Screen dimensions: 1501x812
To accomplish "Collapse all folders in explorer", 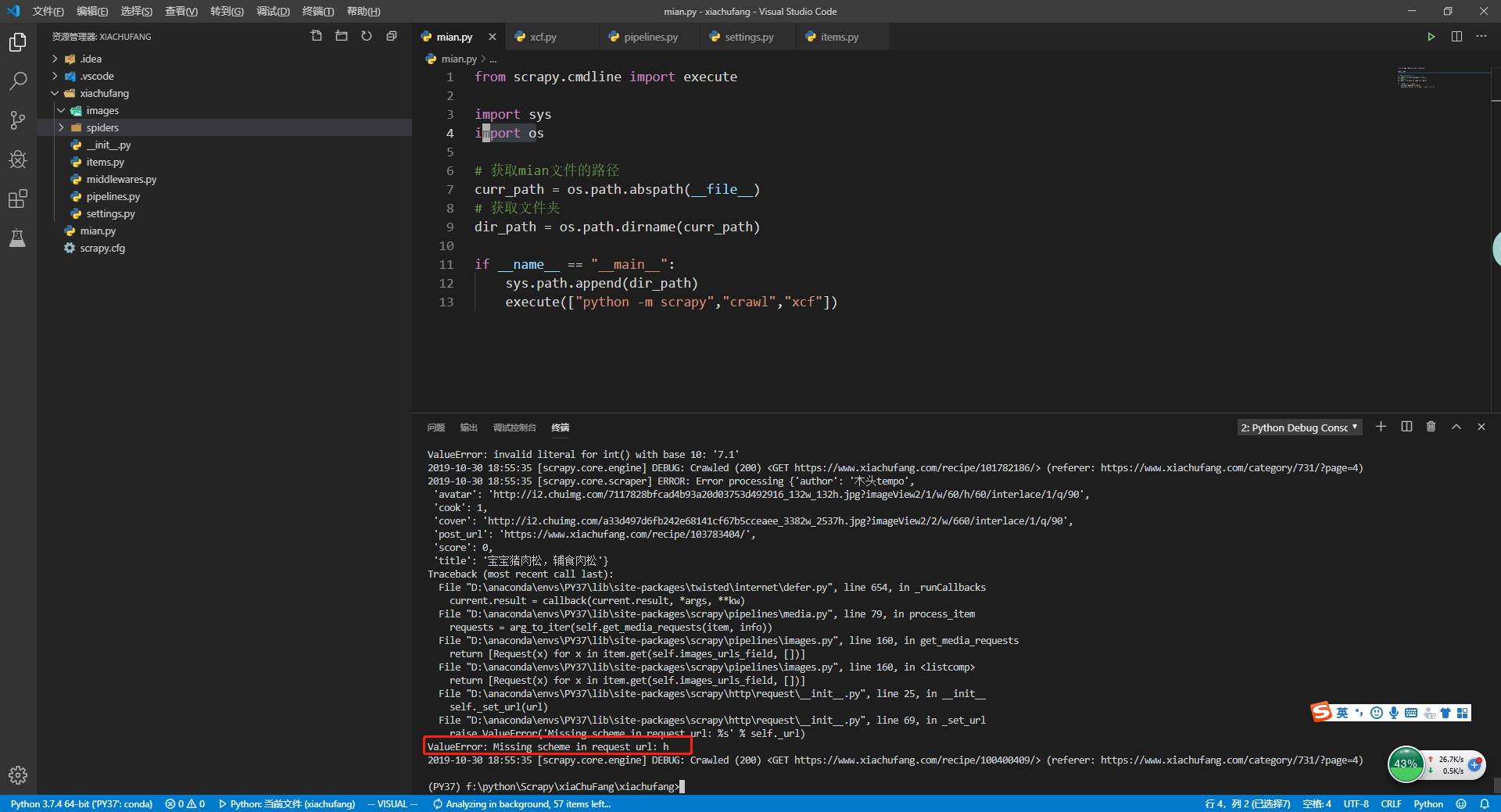I will [x=392, y=36].
